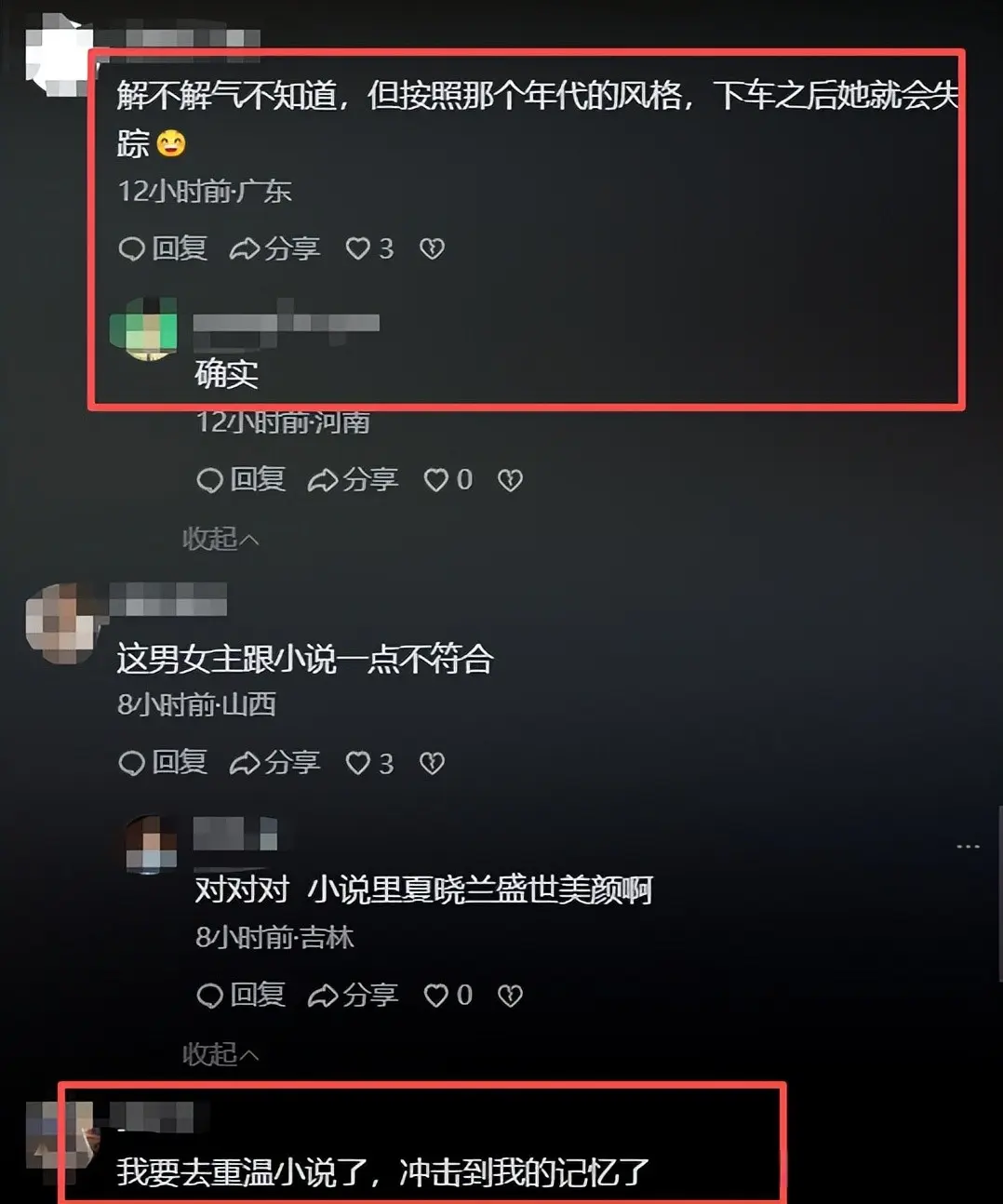Reply to the Henan comment
1003x1204 pixels.
point(241,480)
